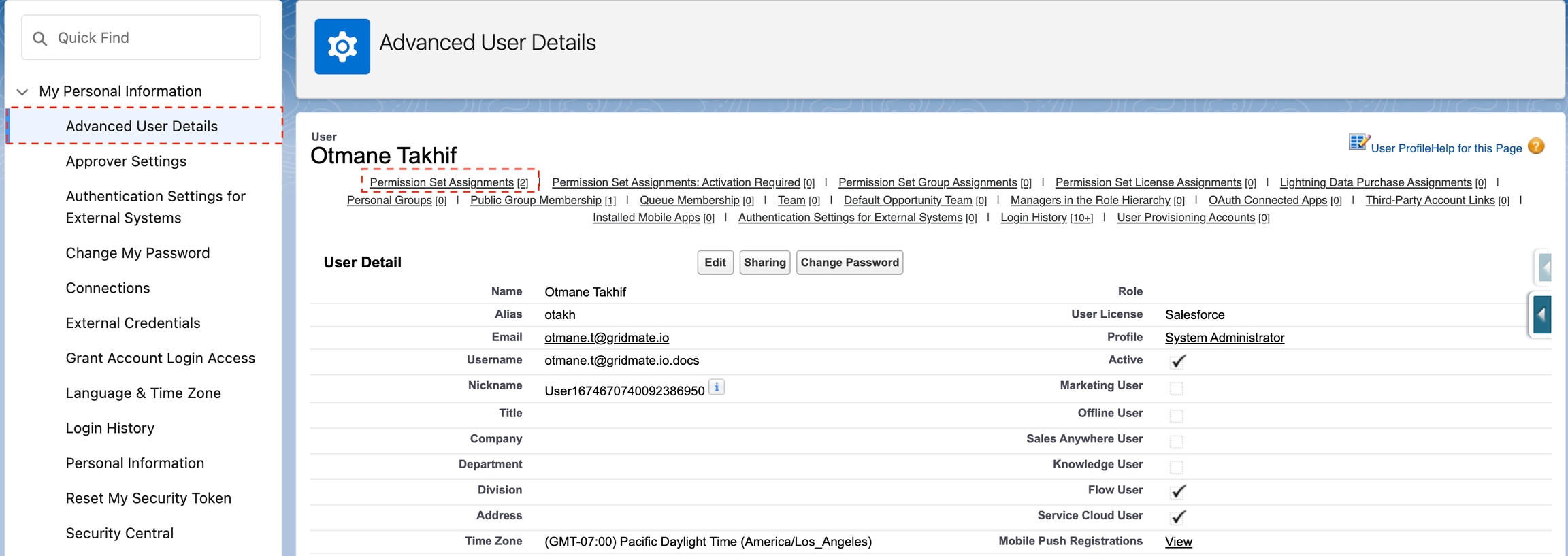The width and height of the screenshot is (1568, 556).
Task: Toggle the Marketing User checkbox
Action: [1176, 389]
